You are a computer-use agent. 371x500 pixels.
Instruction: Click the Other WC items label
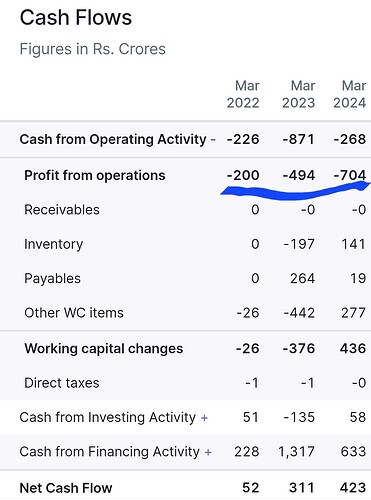click(x=74, y=313)
